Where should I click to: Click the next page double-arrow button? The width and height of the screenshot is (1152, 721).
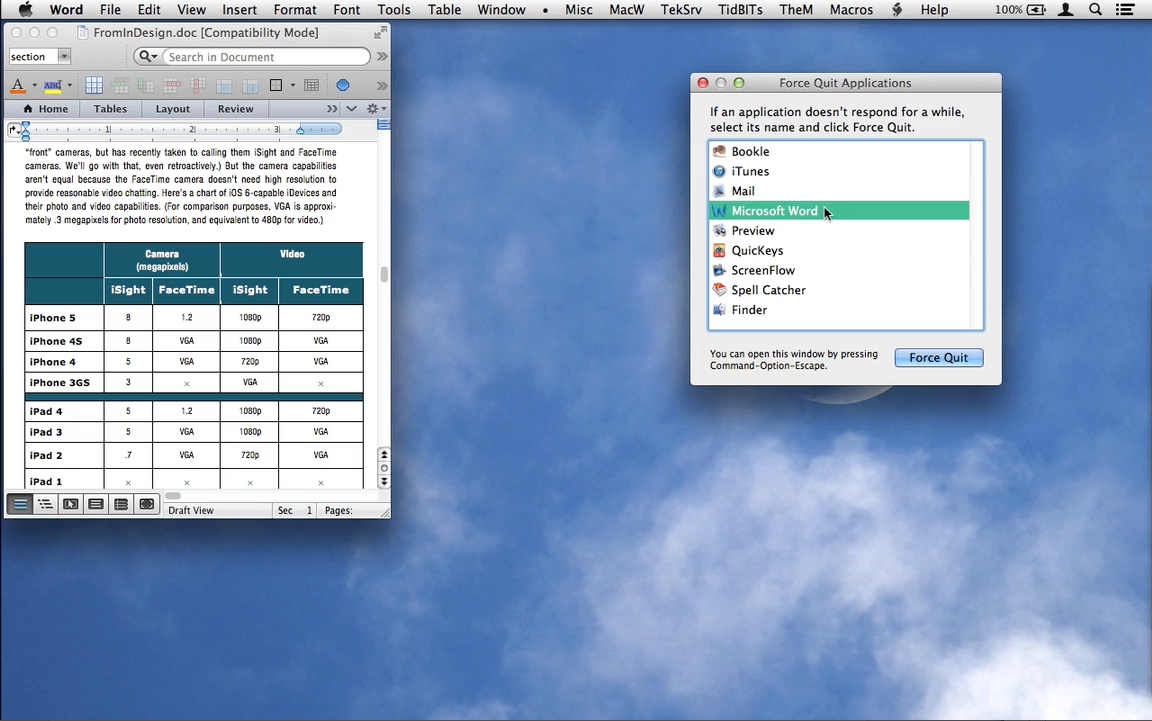pos(384,481)
